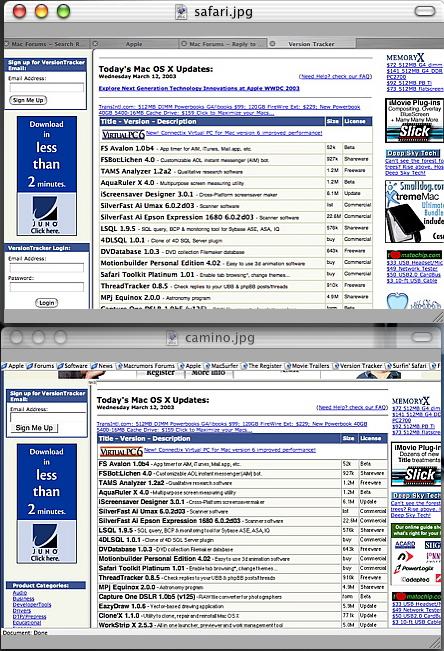Click toolbar pill button in camino.jpg window
Viewport: 444px width, 651px height.
coord(422,337)
